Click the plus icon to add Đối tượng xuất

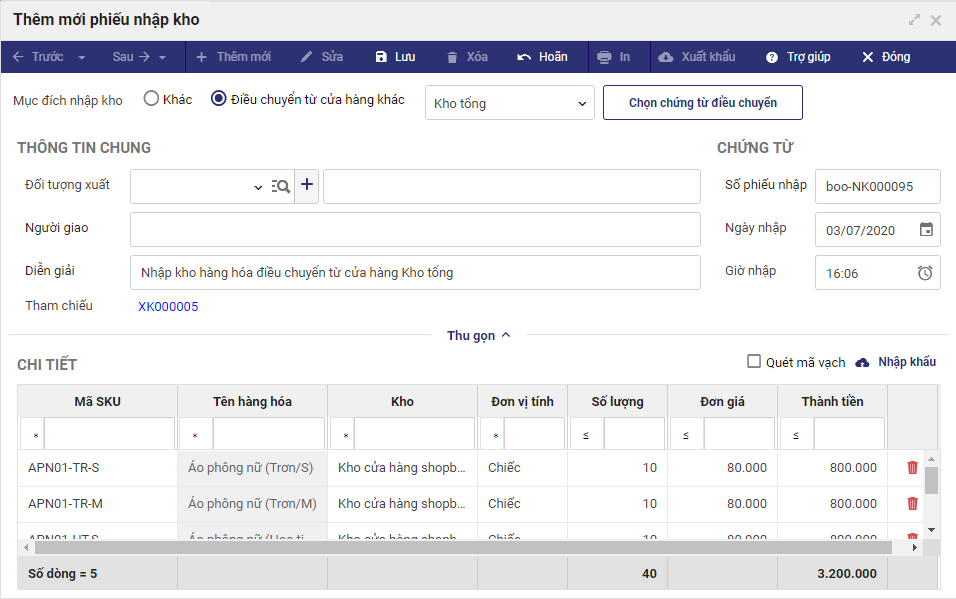click(x=307, y=186)
